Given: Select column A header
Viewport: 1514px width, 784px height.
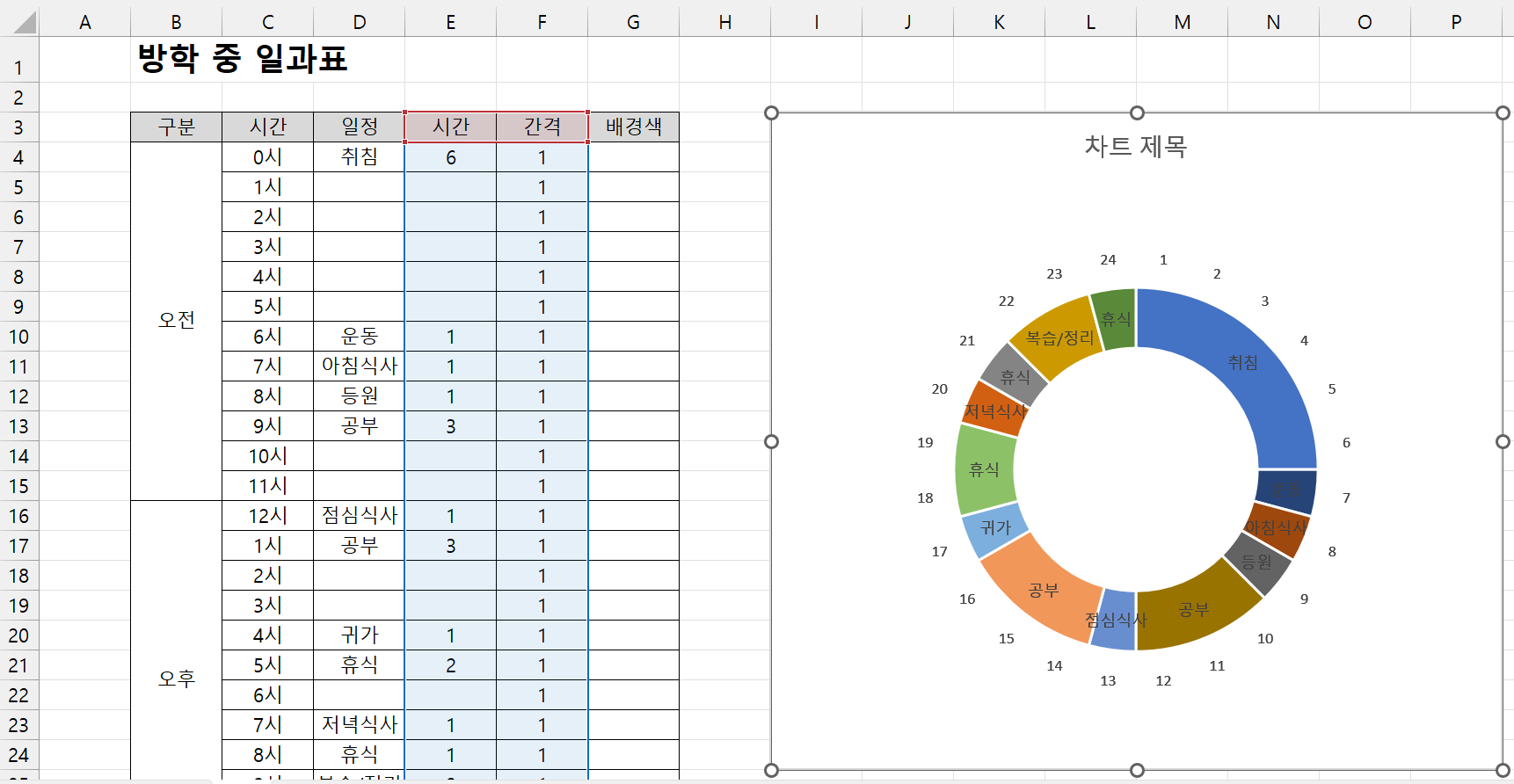Looking at the screenshot, I should (x=85, y=22).
